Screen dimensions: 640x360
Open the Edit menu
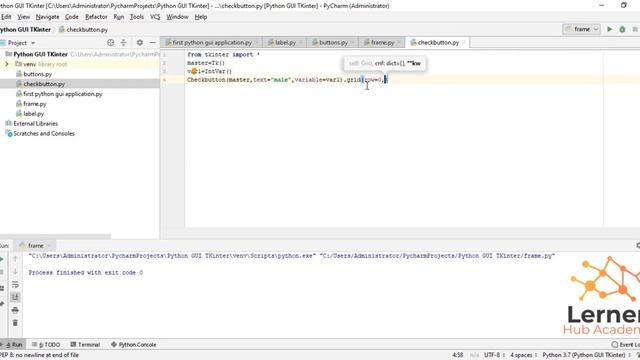(x=6, y=17)
